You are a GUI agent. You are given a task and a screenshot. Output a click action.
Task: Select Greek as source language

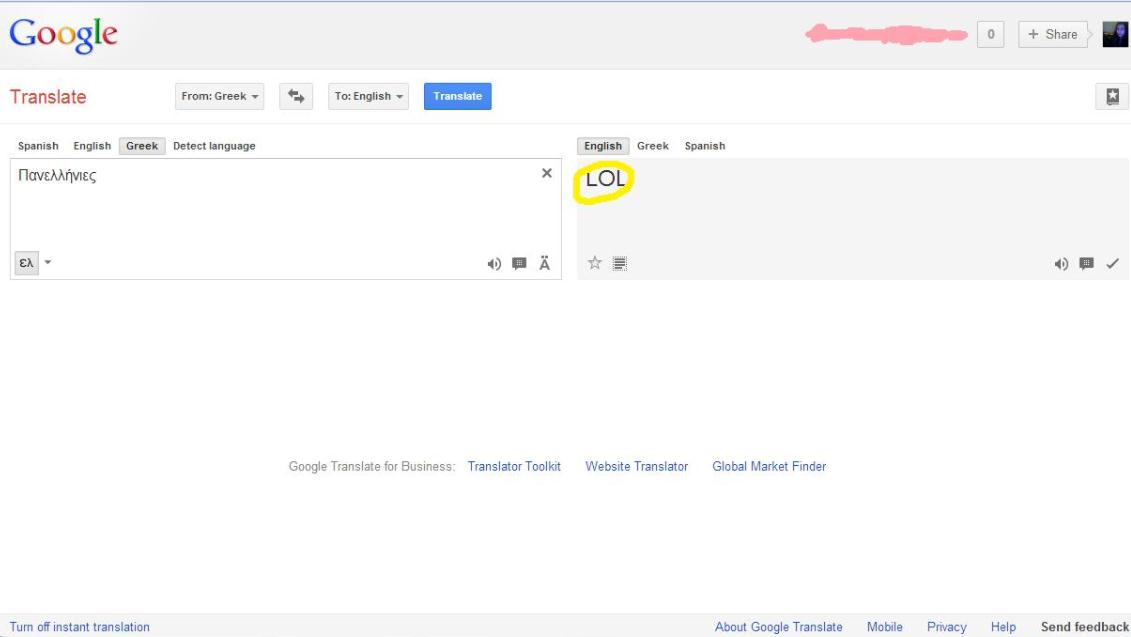[x=142, y=146]
